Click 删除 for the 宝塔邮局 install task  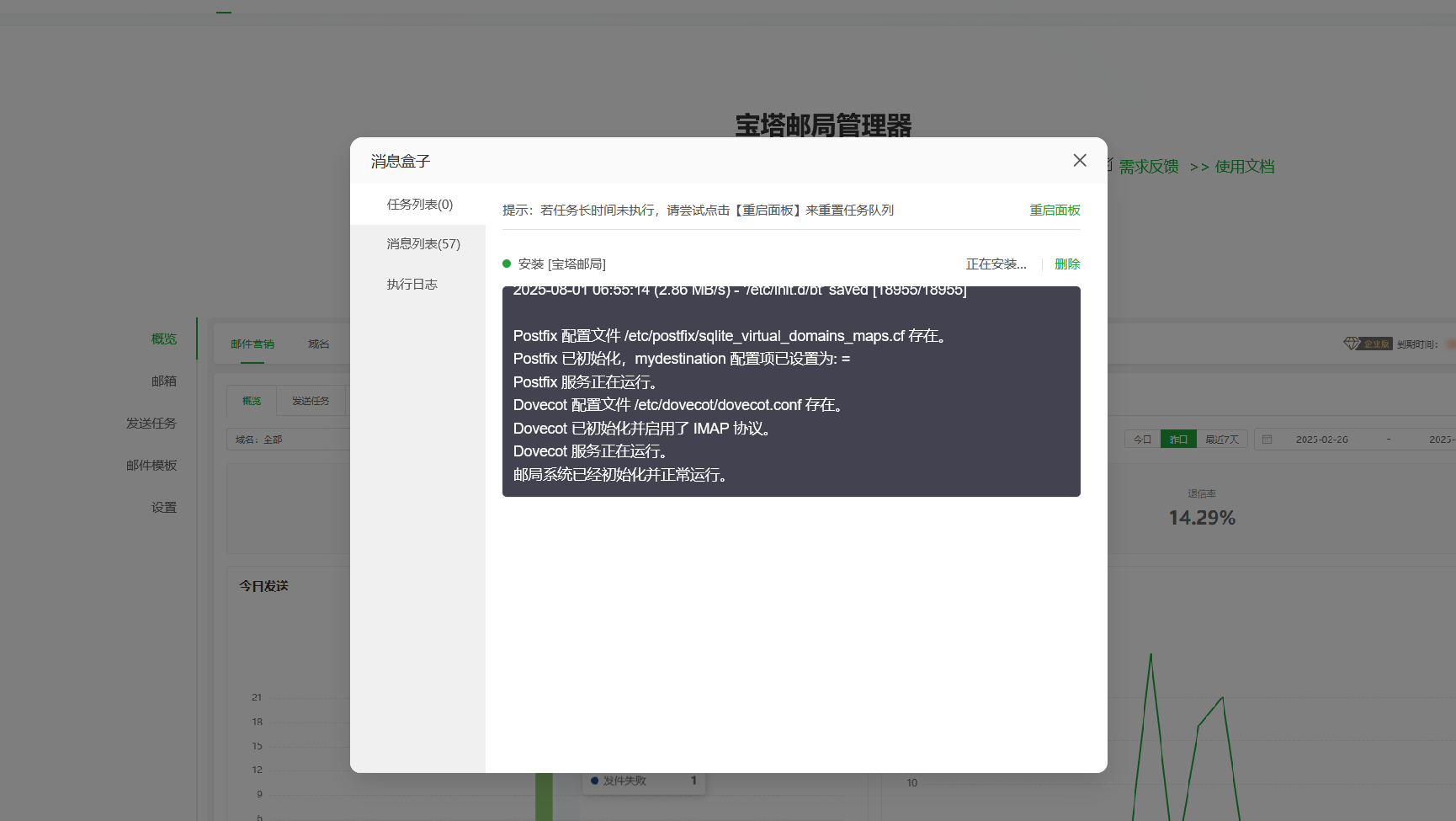[1067, 264]
